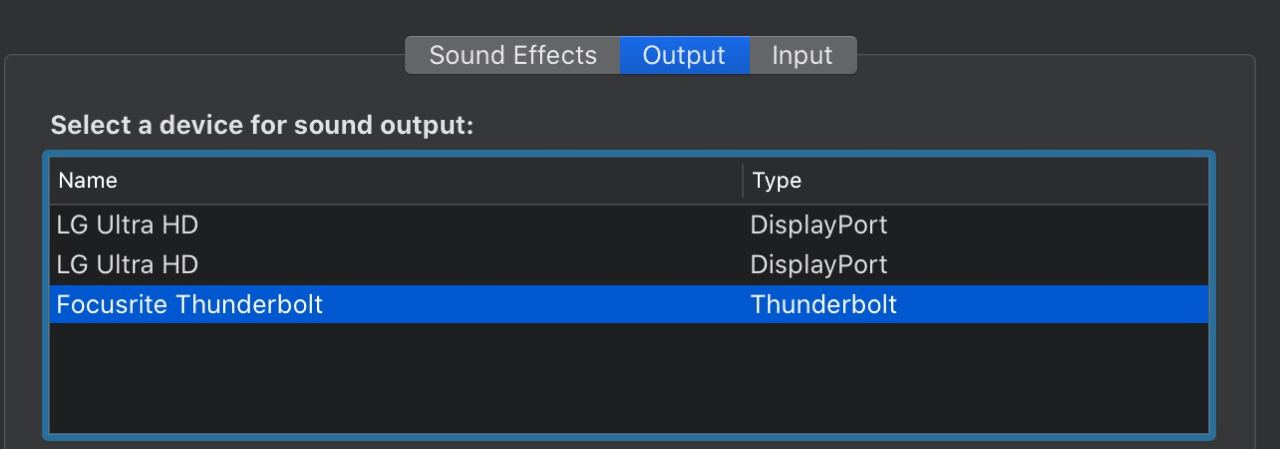Click the "Select a device for sound output" heading
The height and width of the screenshot is (449, 1280).
pos(262,126)
